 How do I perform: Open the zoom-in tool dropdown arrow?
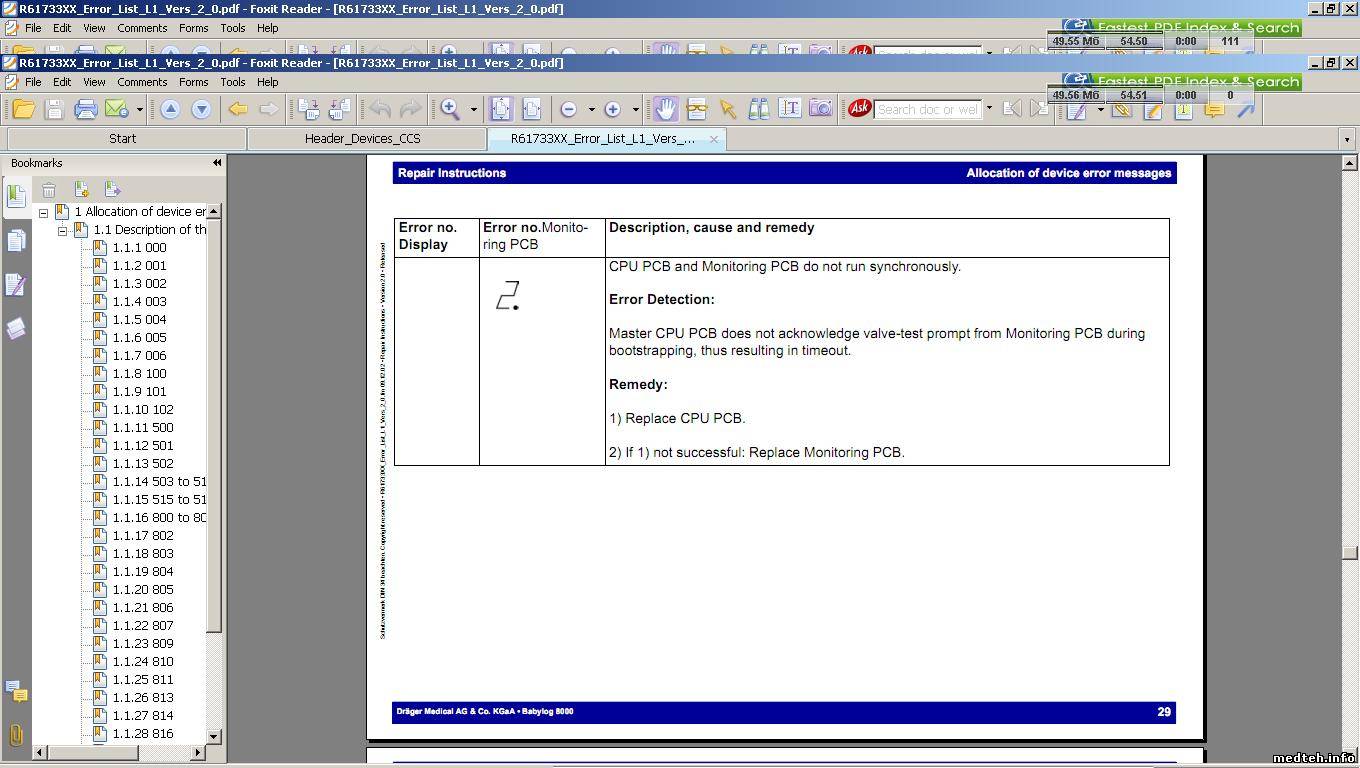(x=473, y=110)
